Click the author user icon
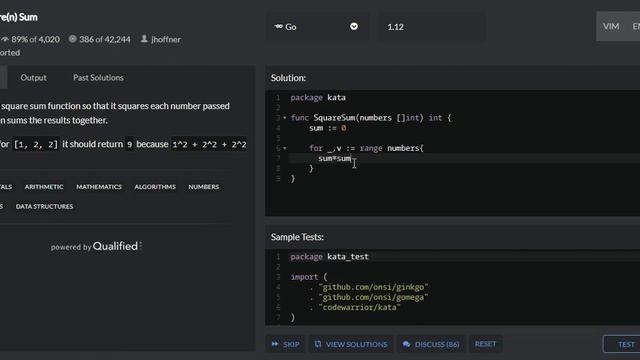 [144, 39]
